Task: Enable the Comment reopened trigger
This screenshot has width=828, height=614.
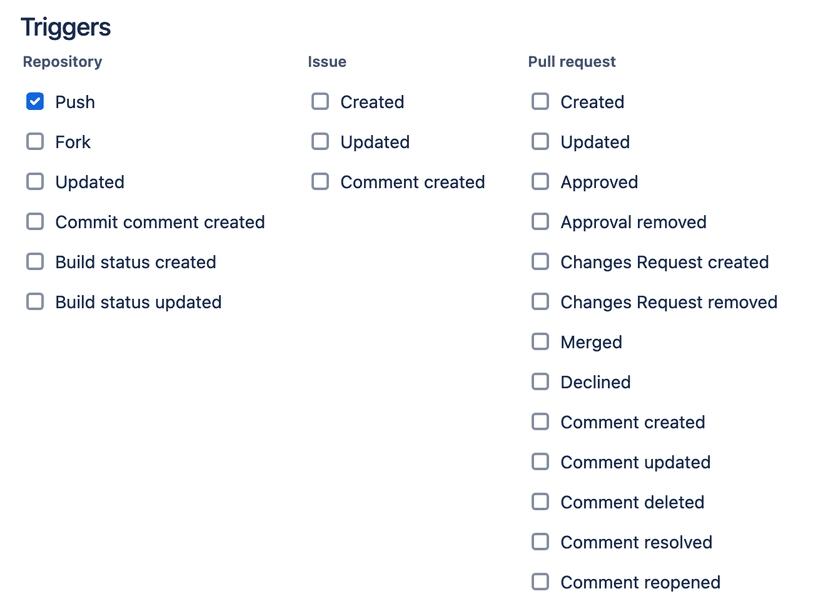Action: [x=540, y=581]
